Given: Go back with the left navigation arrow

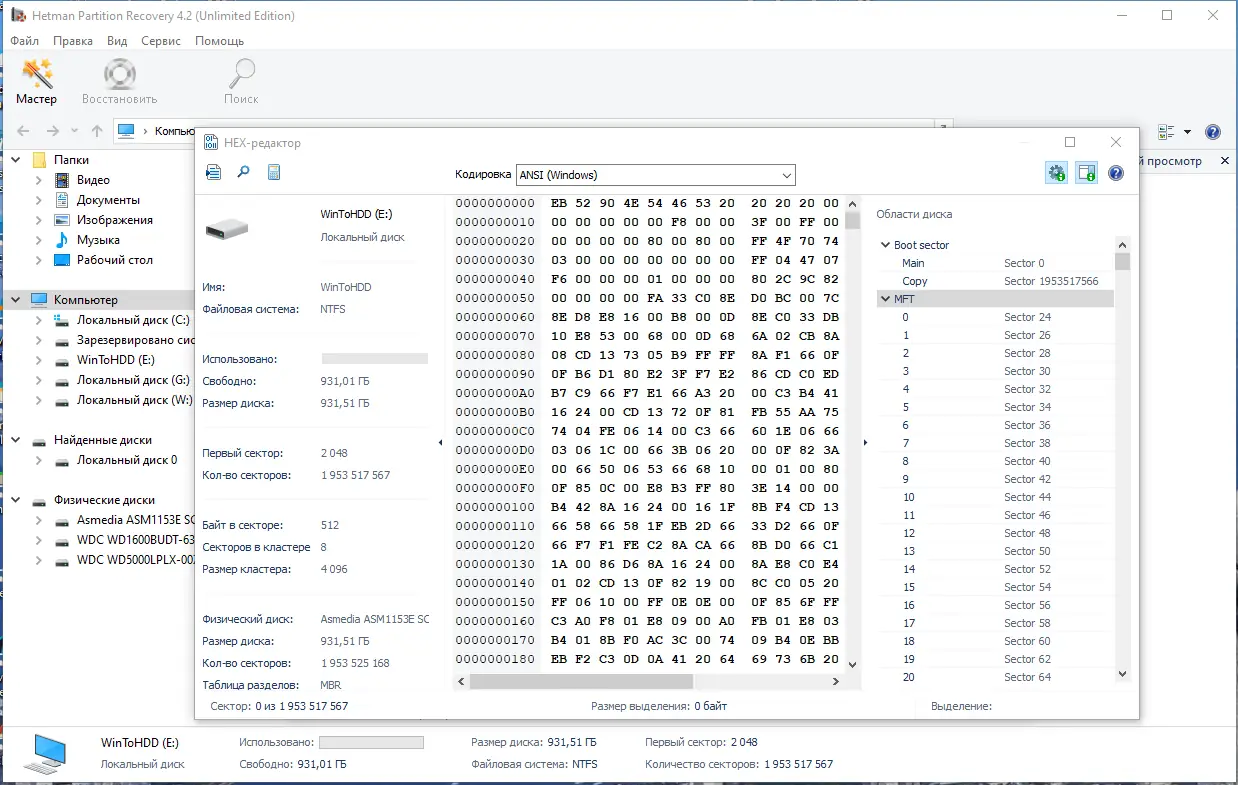Looking at the screenshot, I should [x=23, y=131].
